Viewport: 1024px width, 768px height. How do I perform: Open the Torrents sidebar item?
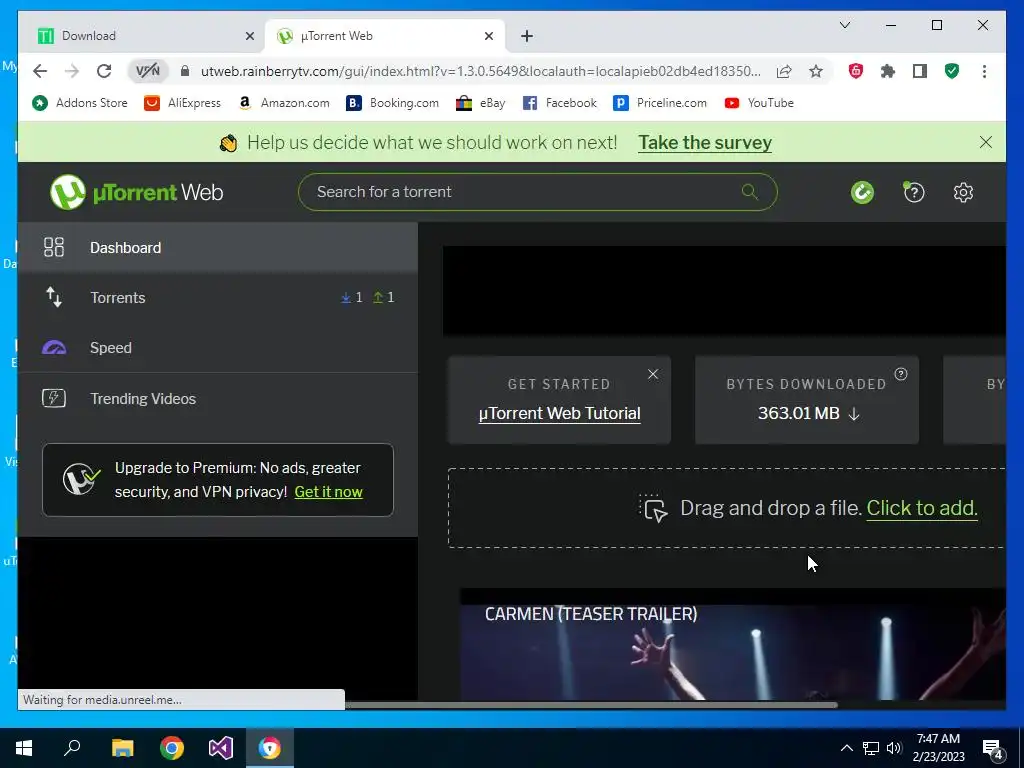(217, 297)
